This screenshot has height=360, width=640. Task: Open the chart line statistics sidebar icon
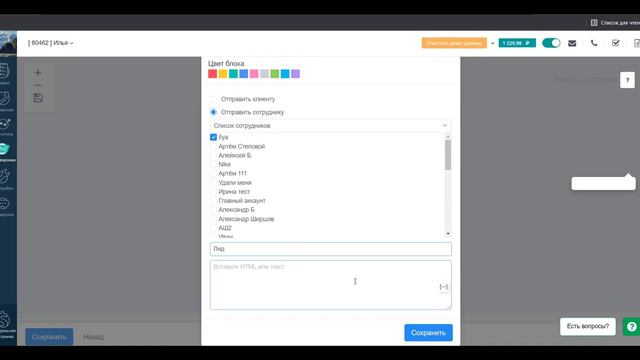click(5, 124)
